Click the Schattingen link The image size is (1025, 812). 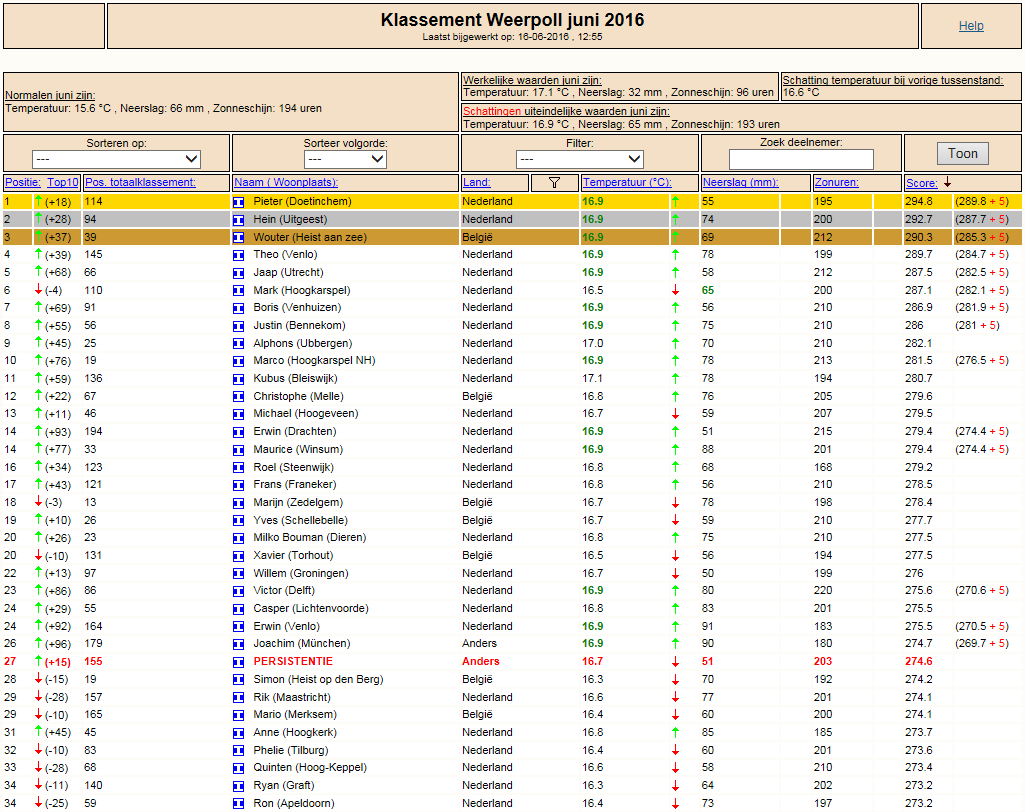(x=492, y=111)
